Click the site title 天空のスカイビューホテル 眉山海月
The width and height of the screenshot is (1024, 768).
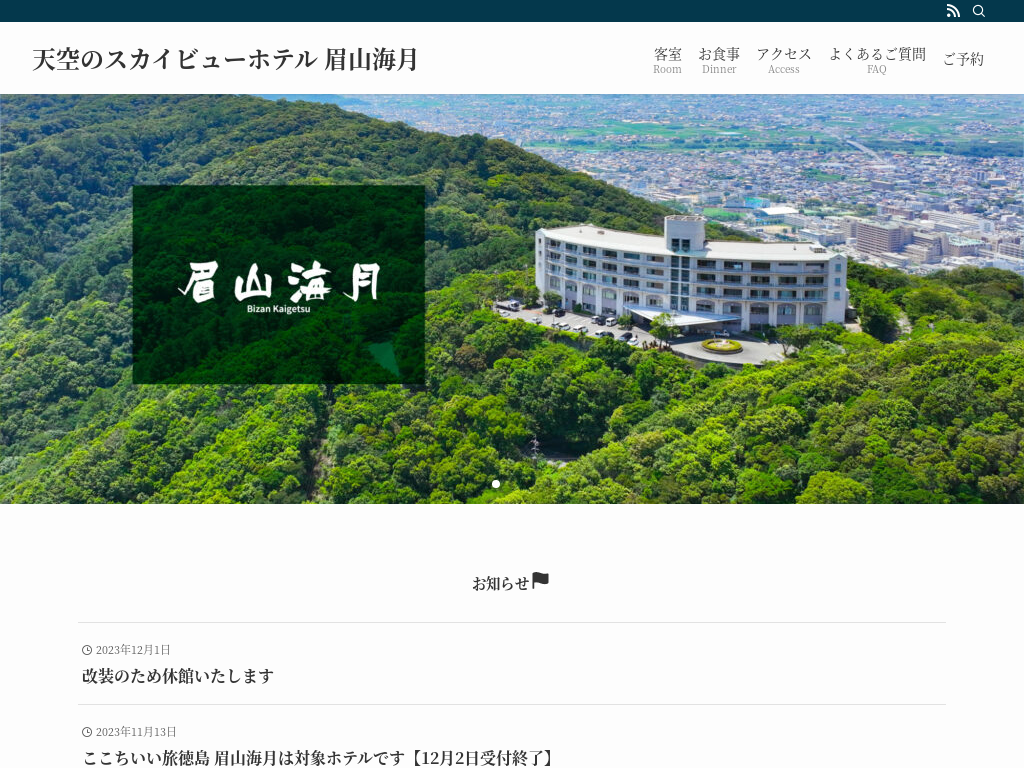coord(225,59)
